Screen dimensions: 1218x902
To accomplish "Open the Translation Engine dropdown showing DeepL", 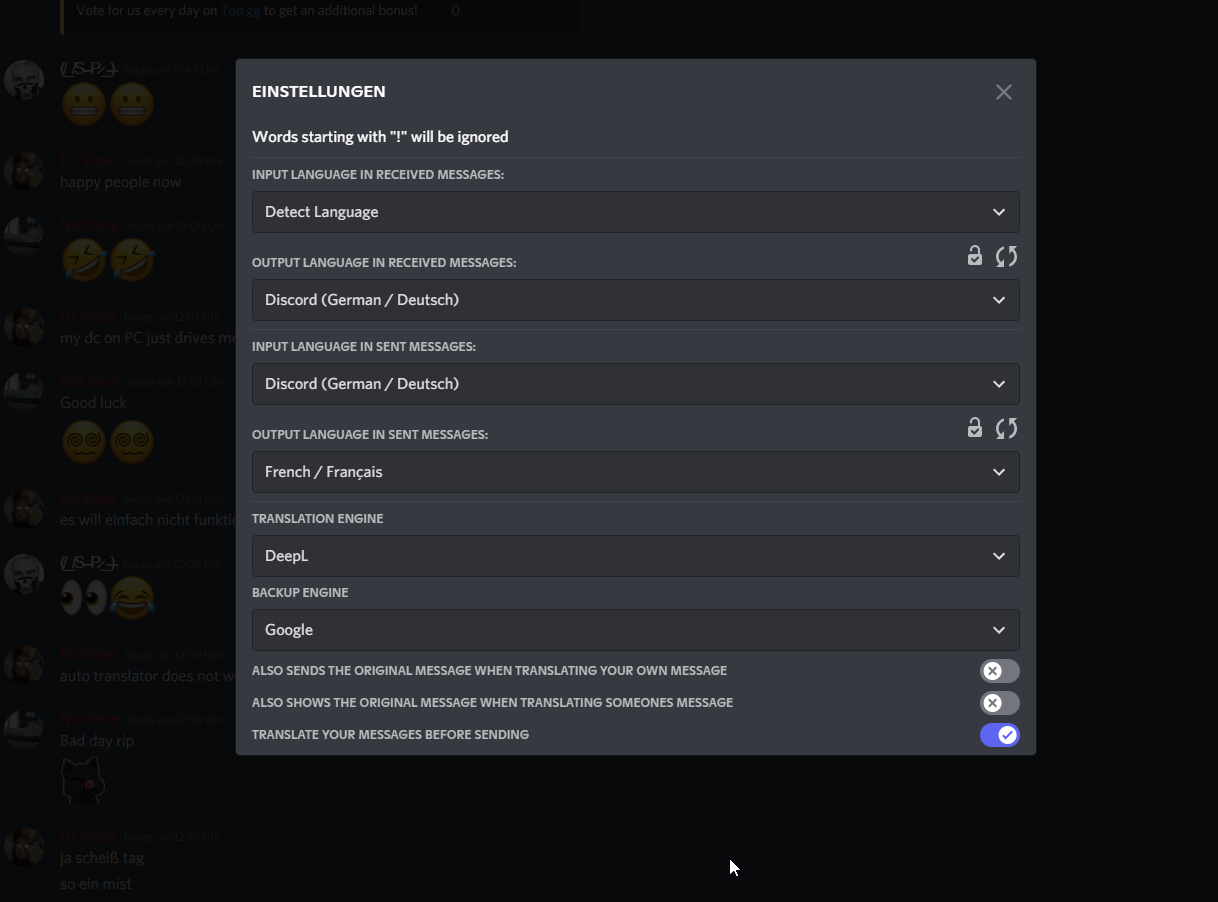I will [636, 555].
